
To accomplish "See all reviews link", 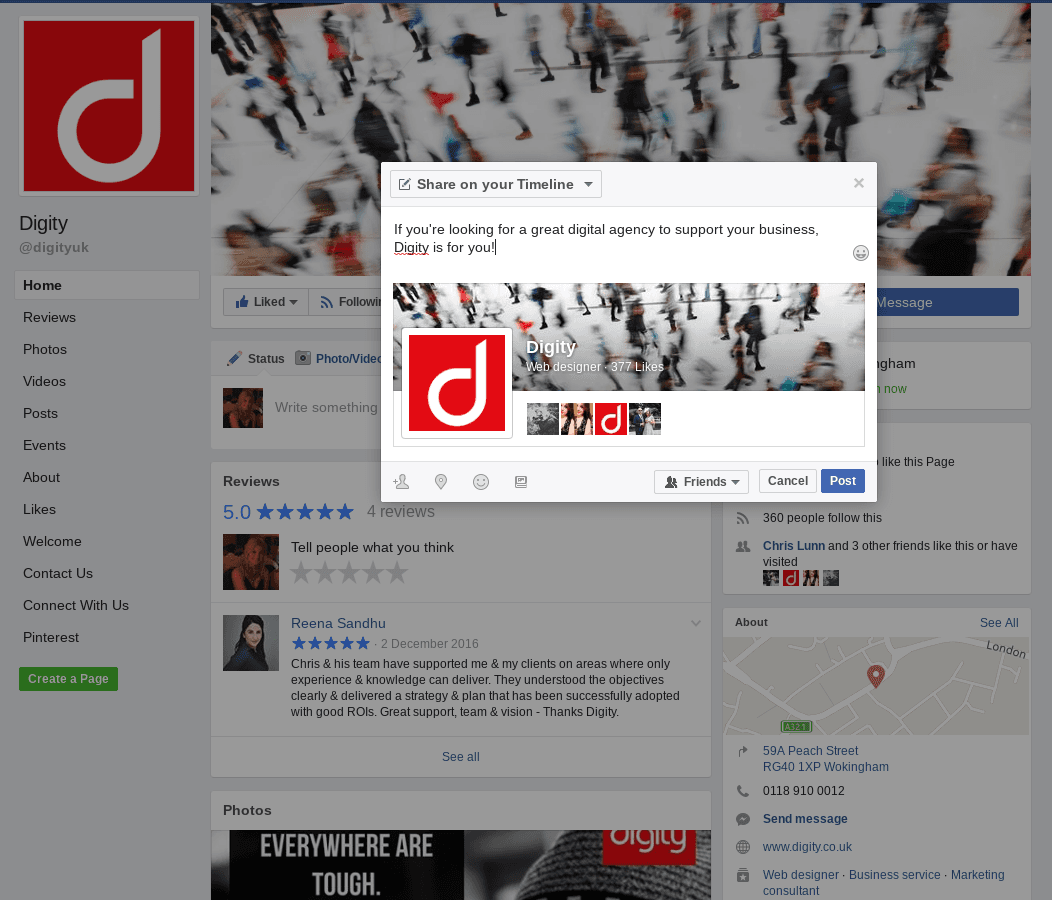I will (461, 756).
